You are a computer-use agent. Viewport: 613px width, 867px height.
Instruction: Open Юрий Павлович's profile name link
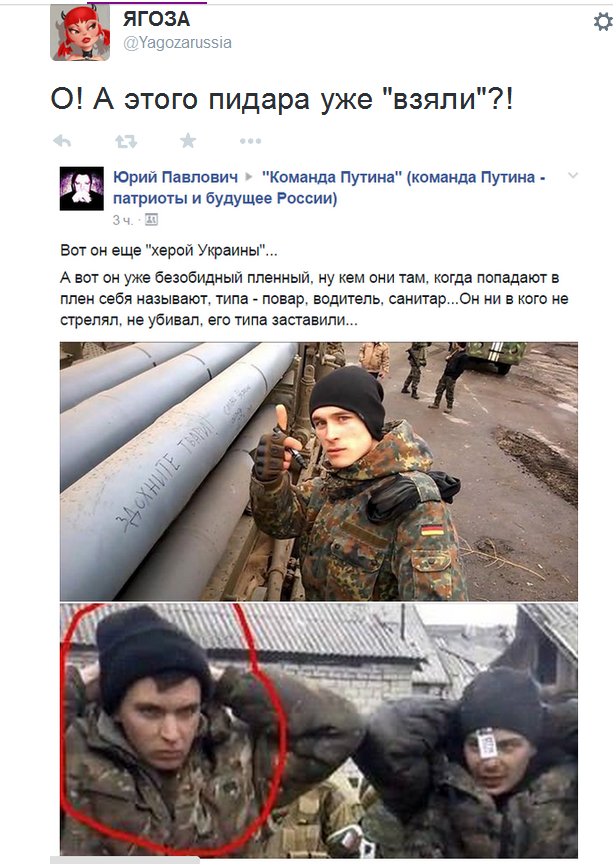click(x=175, y=177)
